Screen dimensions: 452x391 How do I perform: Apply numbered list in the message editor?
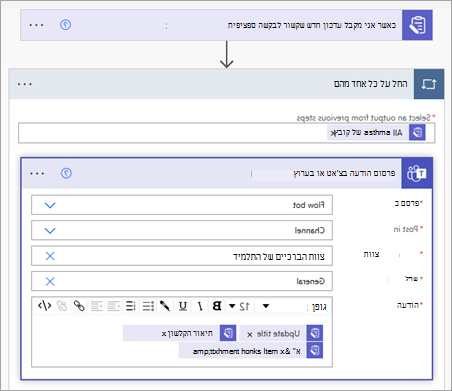(x=130, y=306)
